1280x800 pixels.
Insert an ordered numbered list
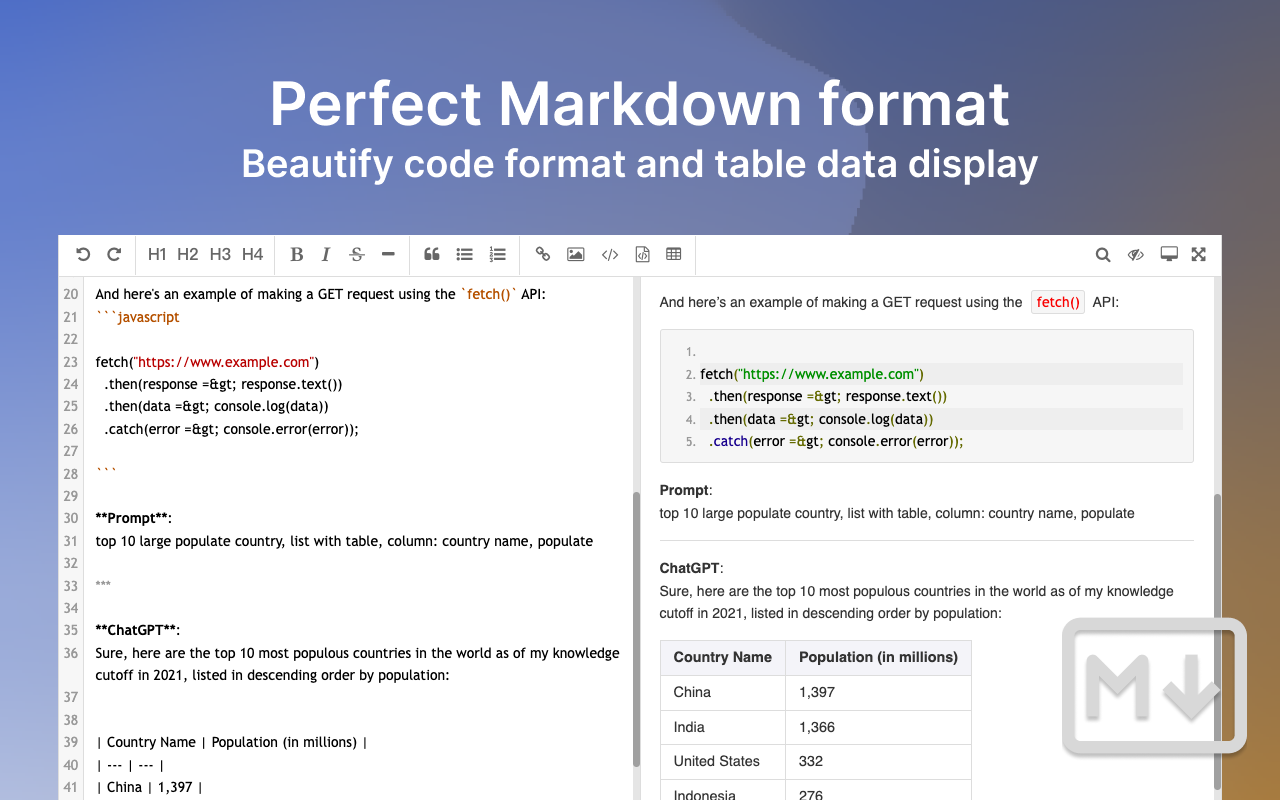[497, 255]
